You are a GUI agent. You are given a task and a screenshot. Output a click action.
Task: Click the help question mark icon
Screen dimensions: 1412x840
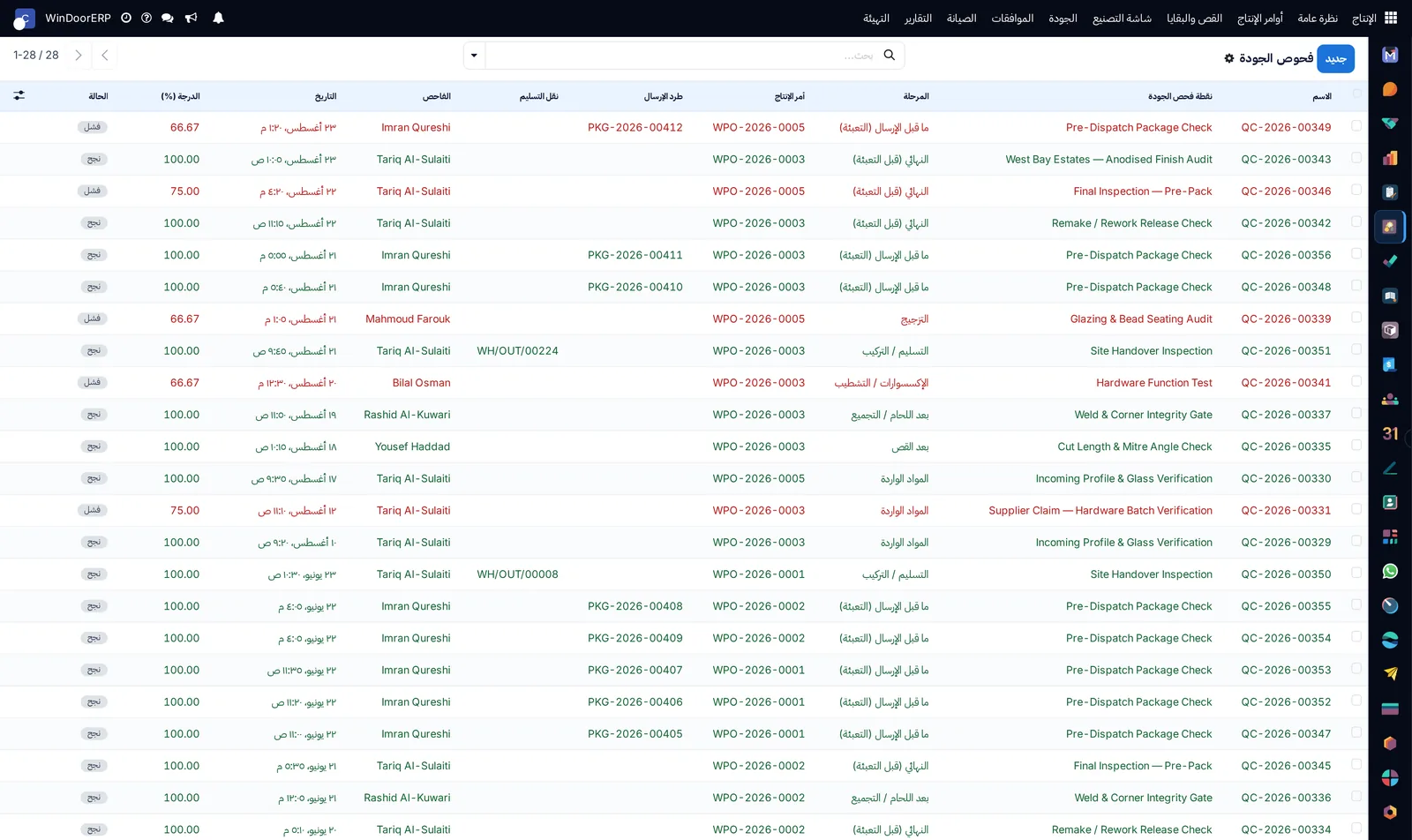[146, 18]
